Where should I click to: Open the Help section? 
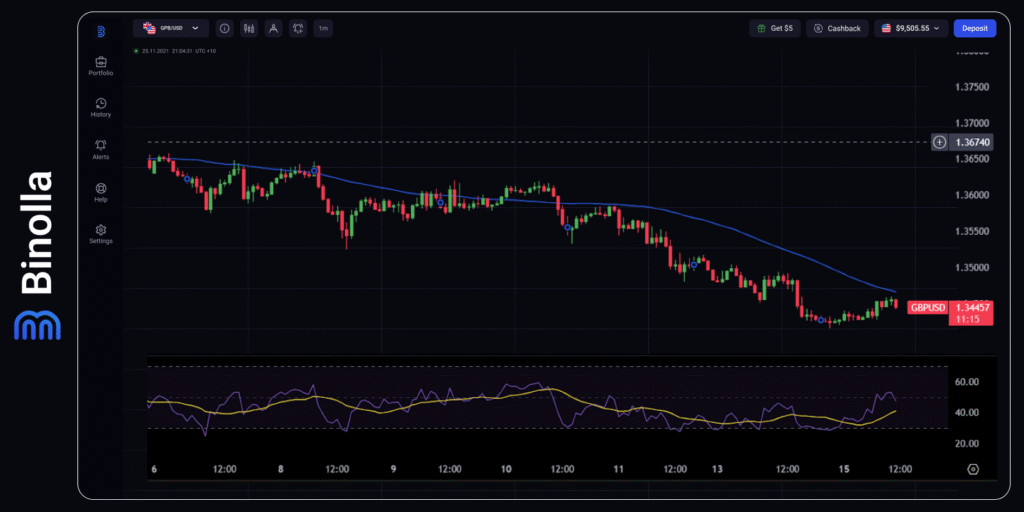[101, 191]
